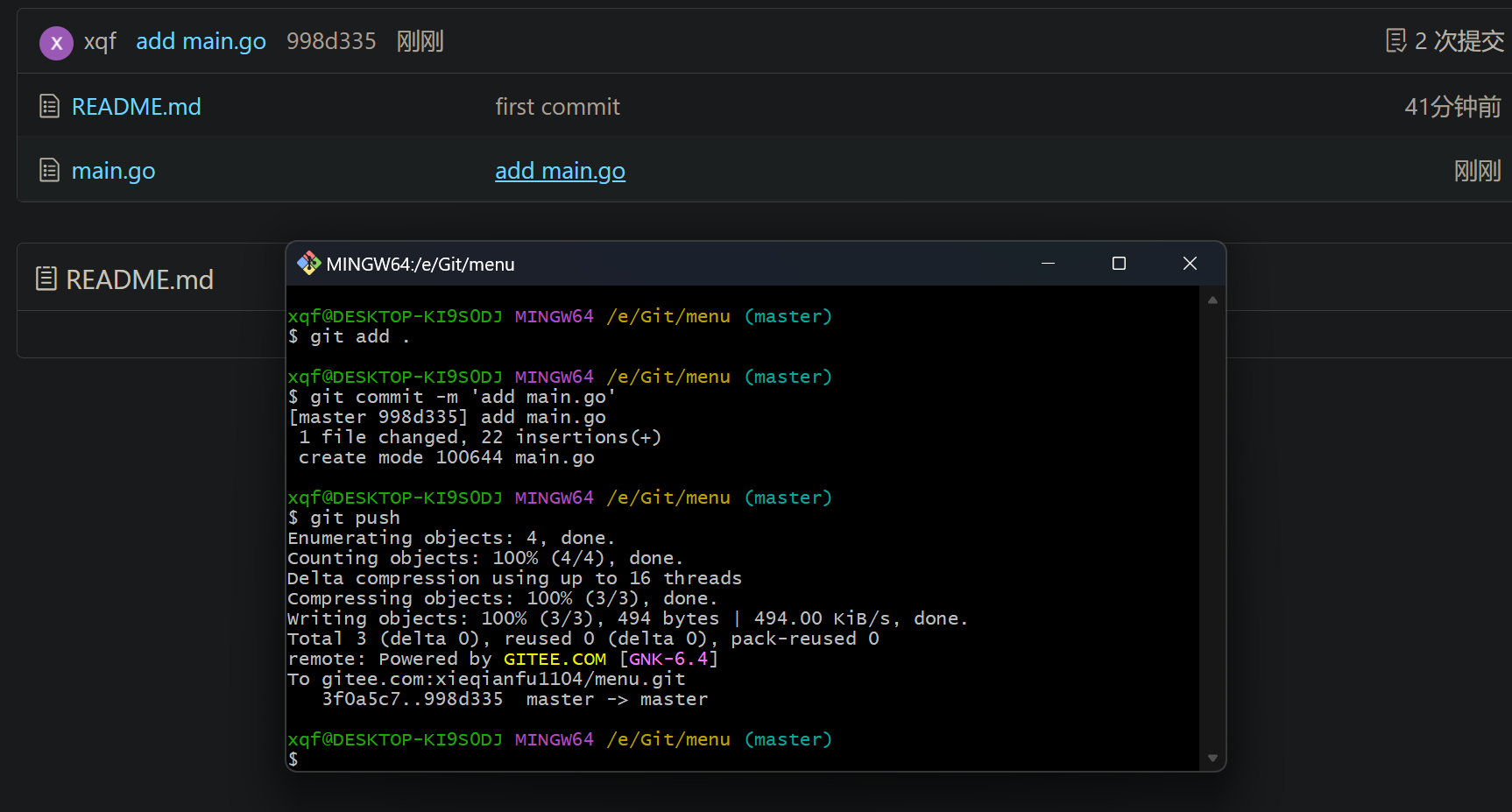
Task: Select the README.md preview panel title
Action: tap(139, 279)
